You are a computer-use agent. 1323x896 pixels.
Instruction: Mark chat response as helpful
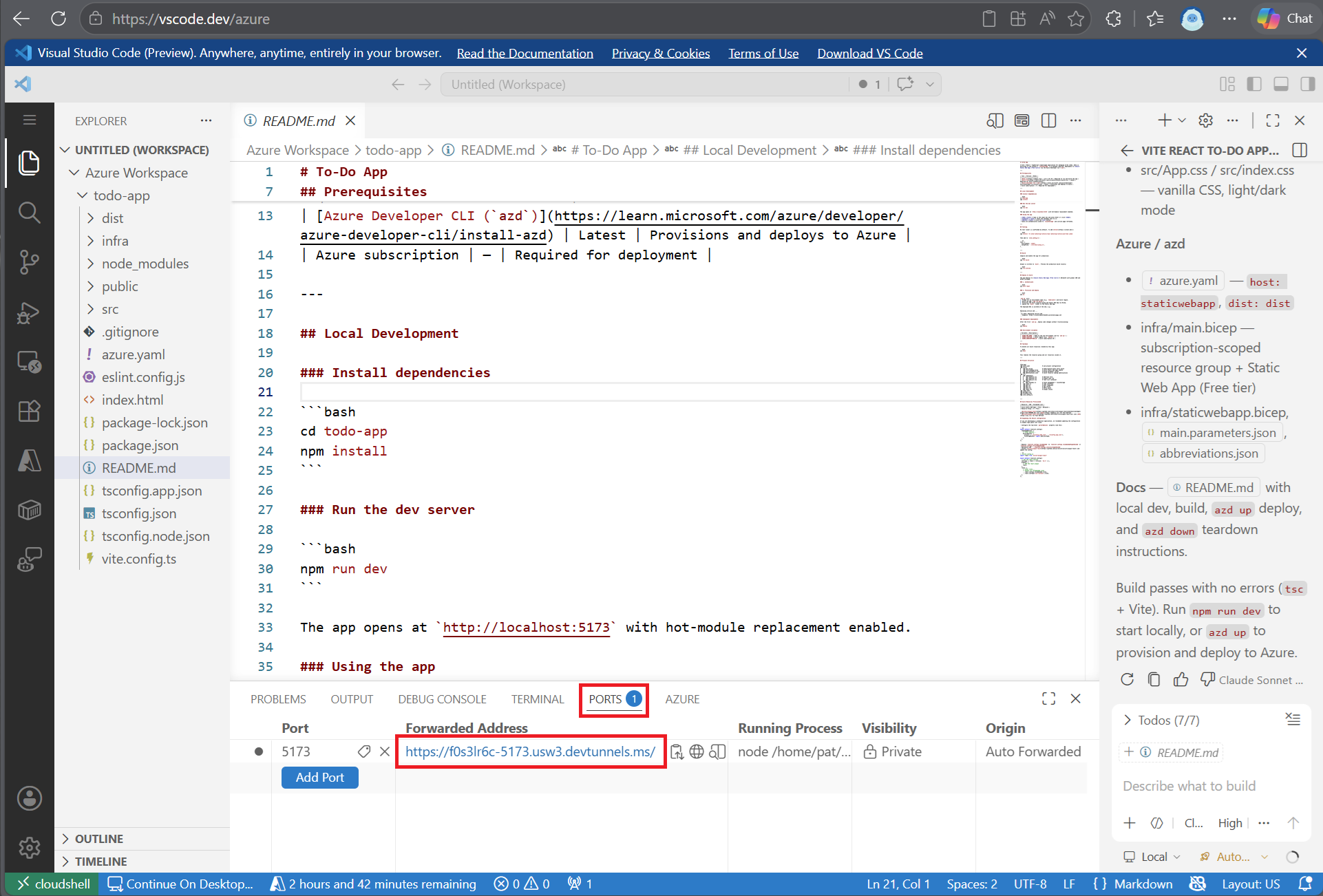point(1181,679)
